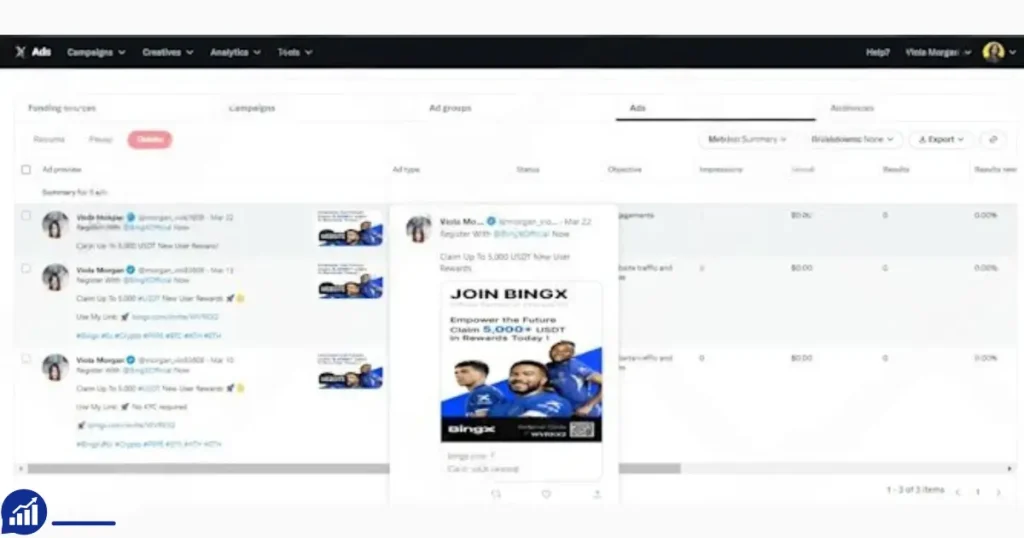The width and height of the screenshot is (1024, 538).
Task: Open the Export dropdown
Action: tap(941, 139)
